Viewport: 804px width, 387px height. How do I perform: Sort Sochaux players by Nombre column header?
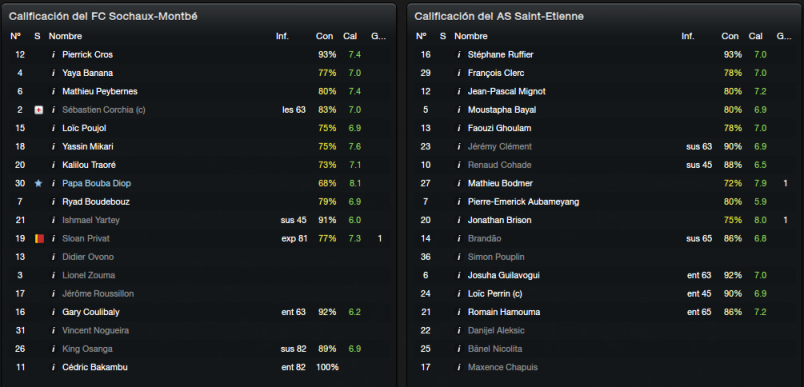pos(65,36)
